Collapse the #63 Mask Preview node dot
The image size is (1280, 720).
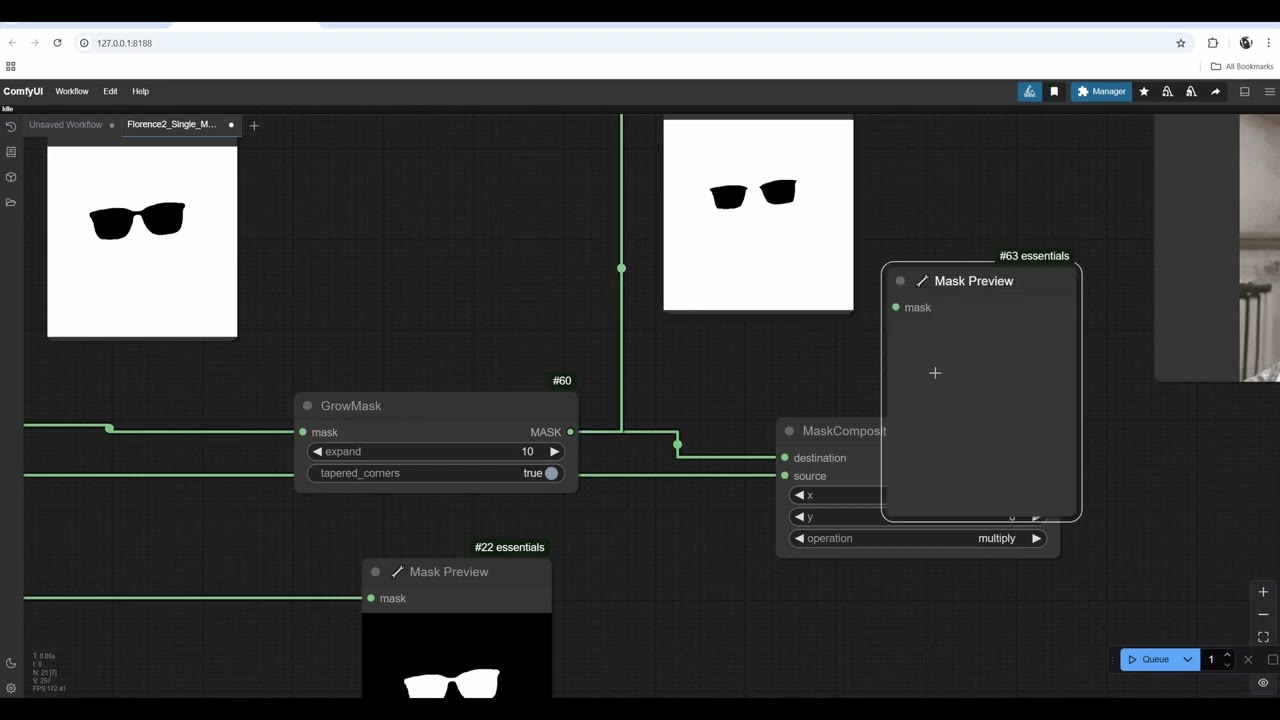(900, 281)
